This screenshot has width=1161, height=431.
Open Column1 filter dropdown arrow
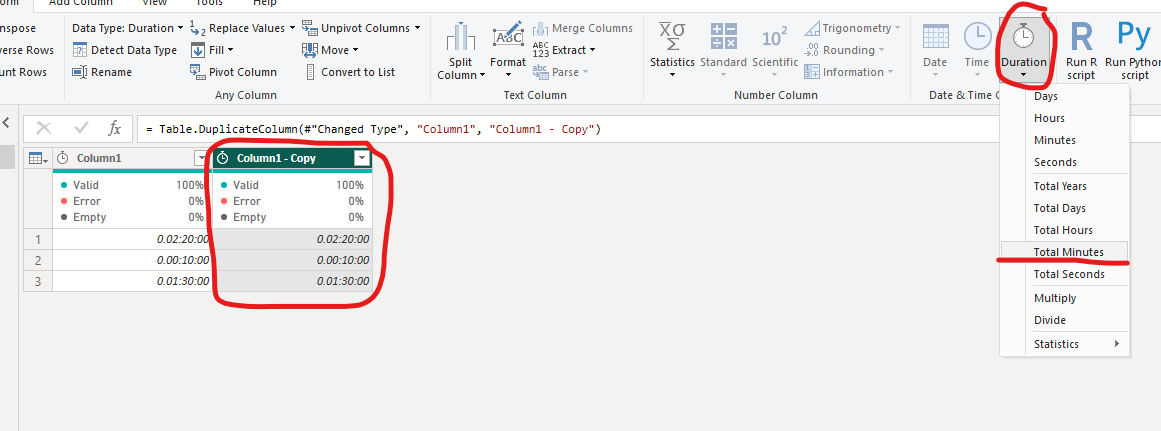click(201, 158)
